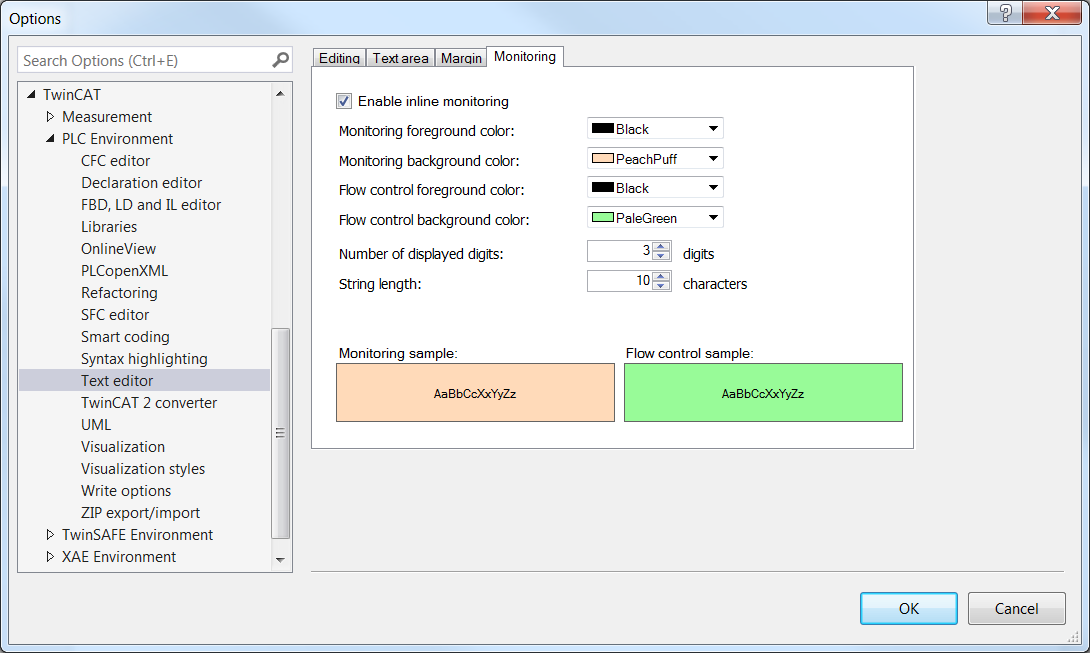Click the tree scrollbar thumb

(x=280, y=433)
